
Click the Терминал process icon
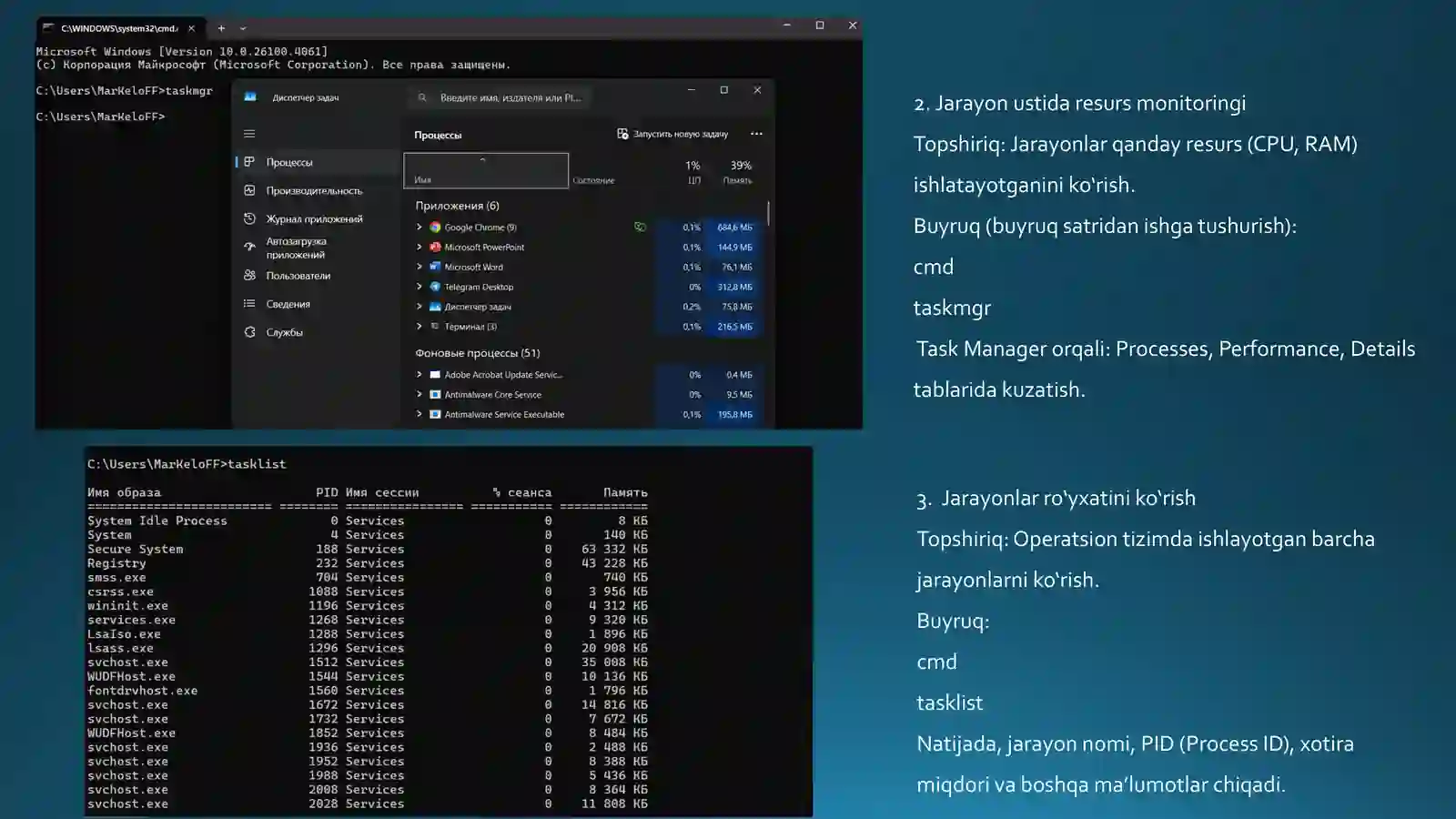tap(435, 326)
